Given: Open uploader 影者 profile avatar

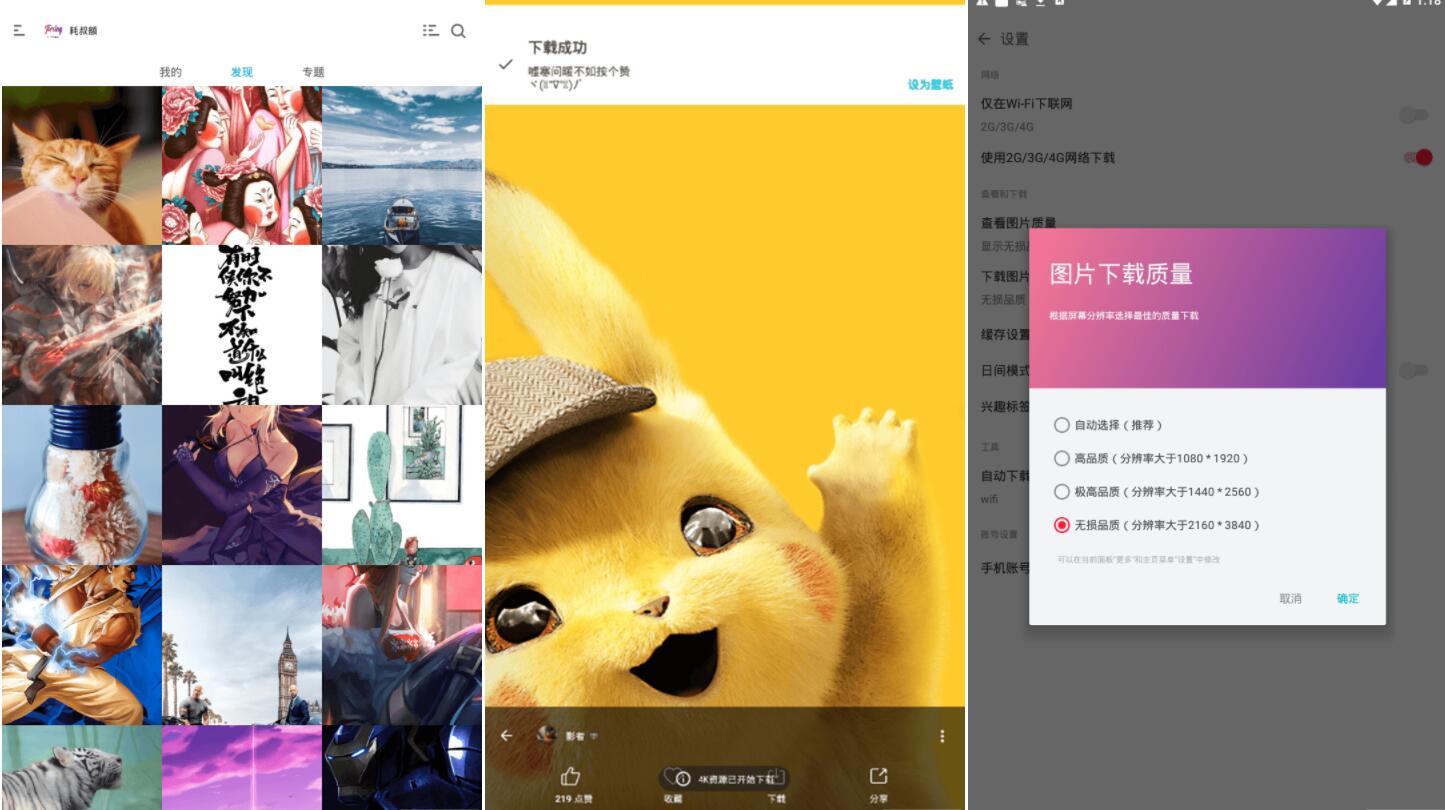Looking at the screenshot, I should pos(546,735).
